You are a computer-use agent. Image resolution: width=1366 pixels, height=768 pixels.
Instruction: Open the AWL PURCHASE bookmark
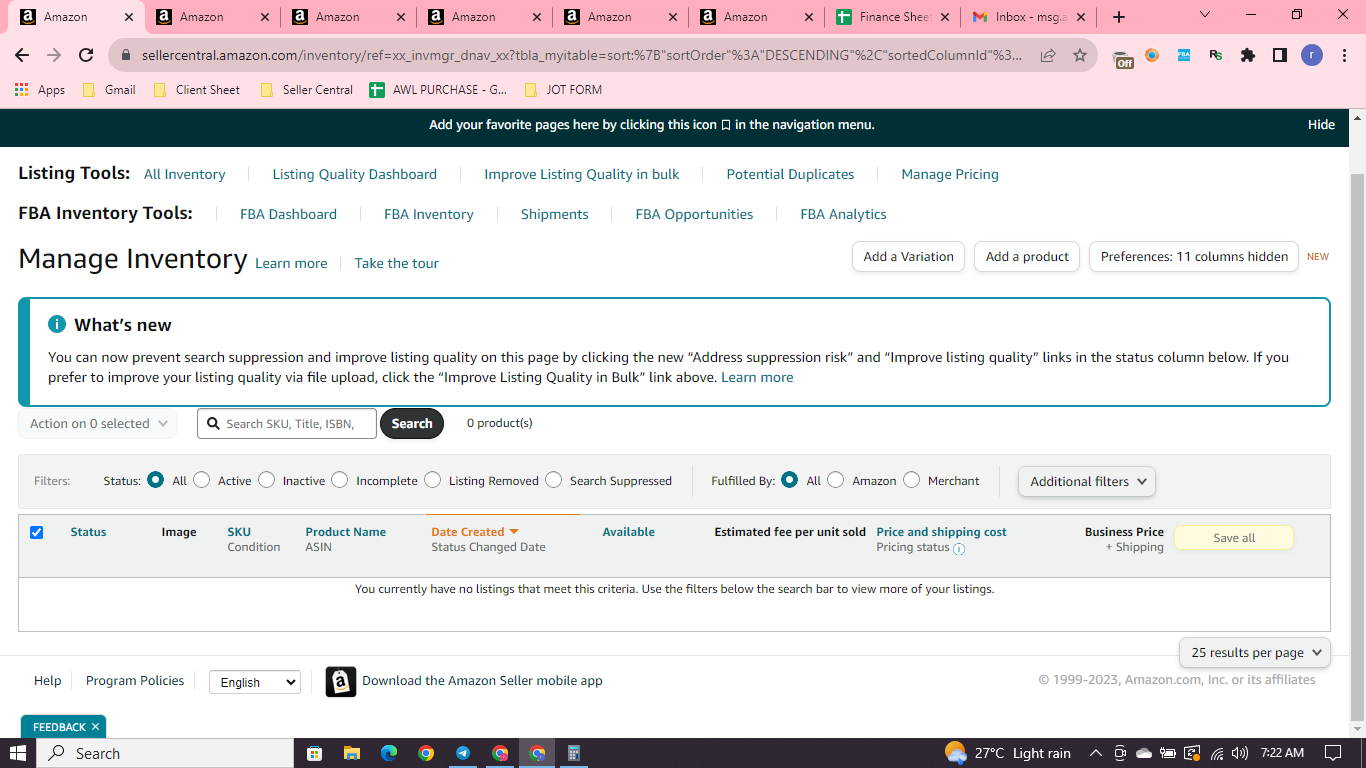(438, 90)
